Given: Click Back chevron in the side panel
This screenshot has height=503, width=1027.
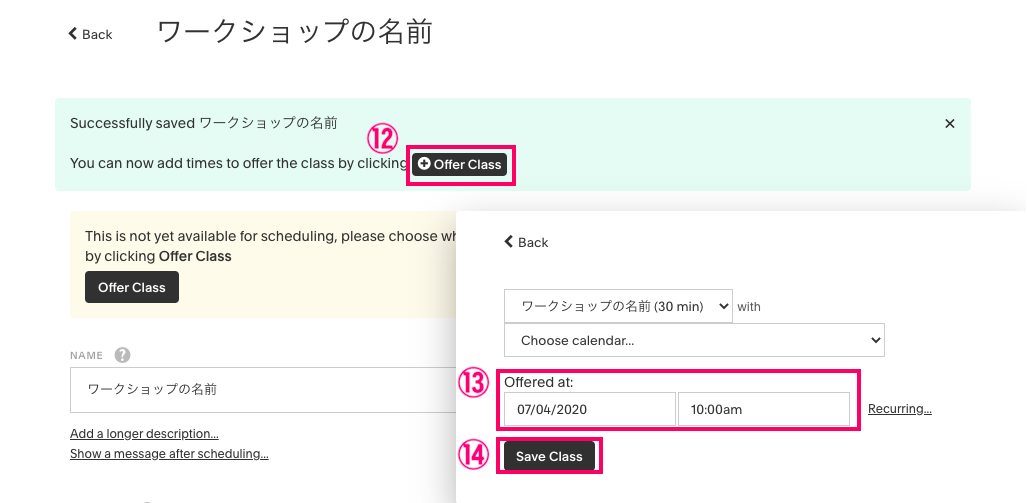Looking at the screenshot, I should [526, 242].
